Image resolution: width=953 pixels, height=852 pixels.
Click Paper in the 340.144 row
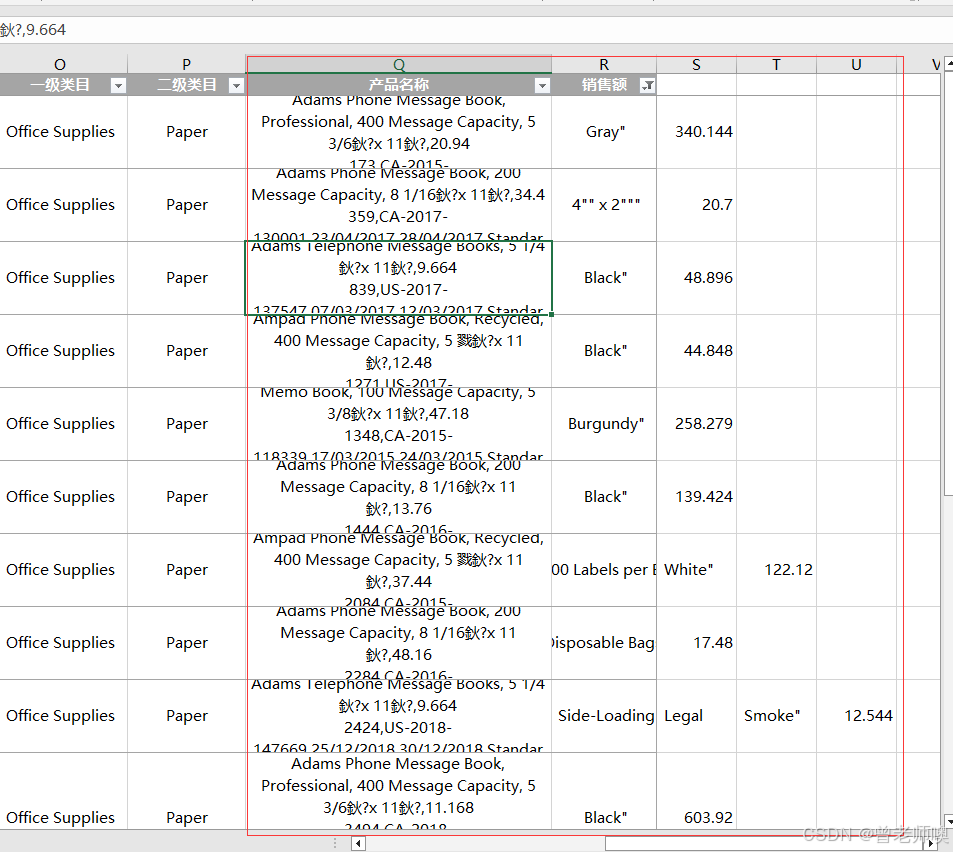point(187,132)
